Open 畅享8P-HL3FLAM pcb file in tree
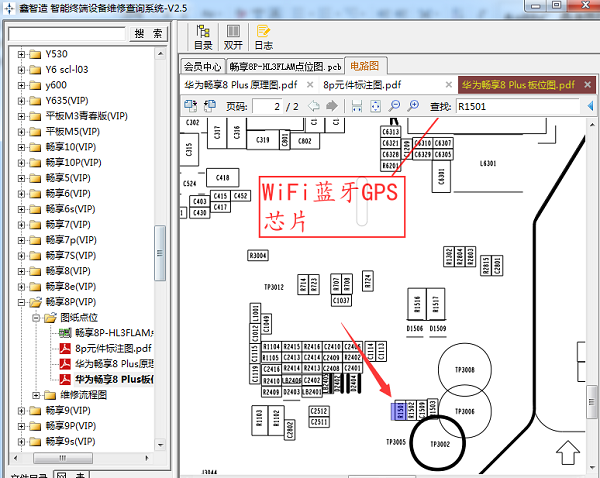Screen dimensions: 600x478 [x=114, y=333]
